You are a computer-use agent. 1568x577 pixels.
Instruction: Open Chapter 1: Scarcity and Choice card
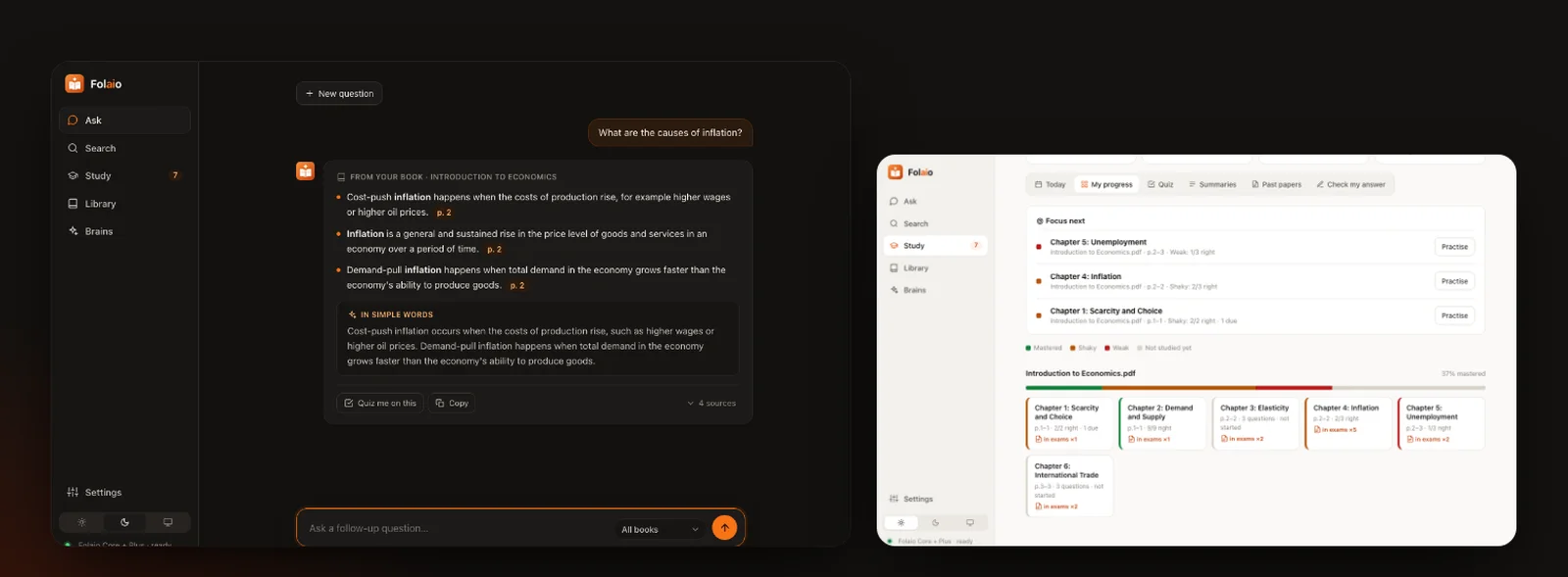pos(1069,423)
